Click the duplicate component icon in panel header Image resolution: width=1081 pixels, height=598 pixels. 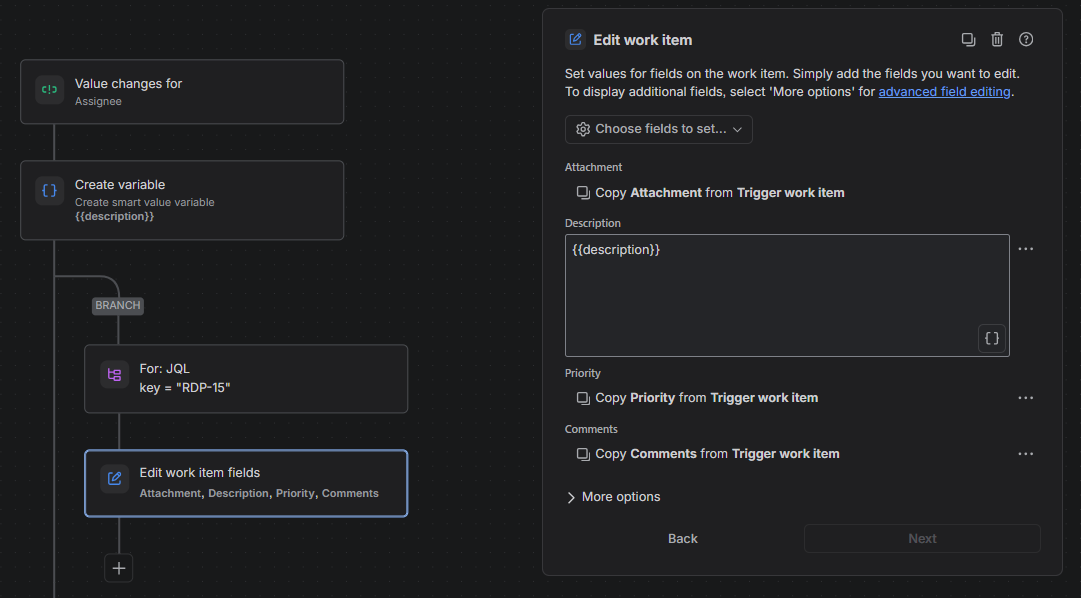[968, 40]
